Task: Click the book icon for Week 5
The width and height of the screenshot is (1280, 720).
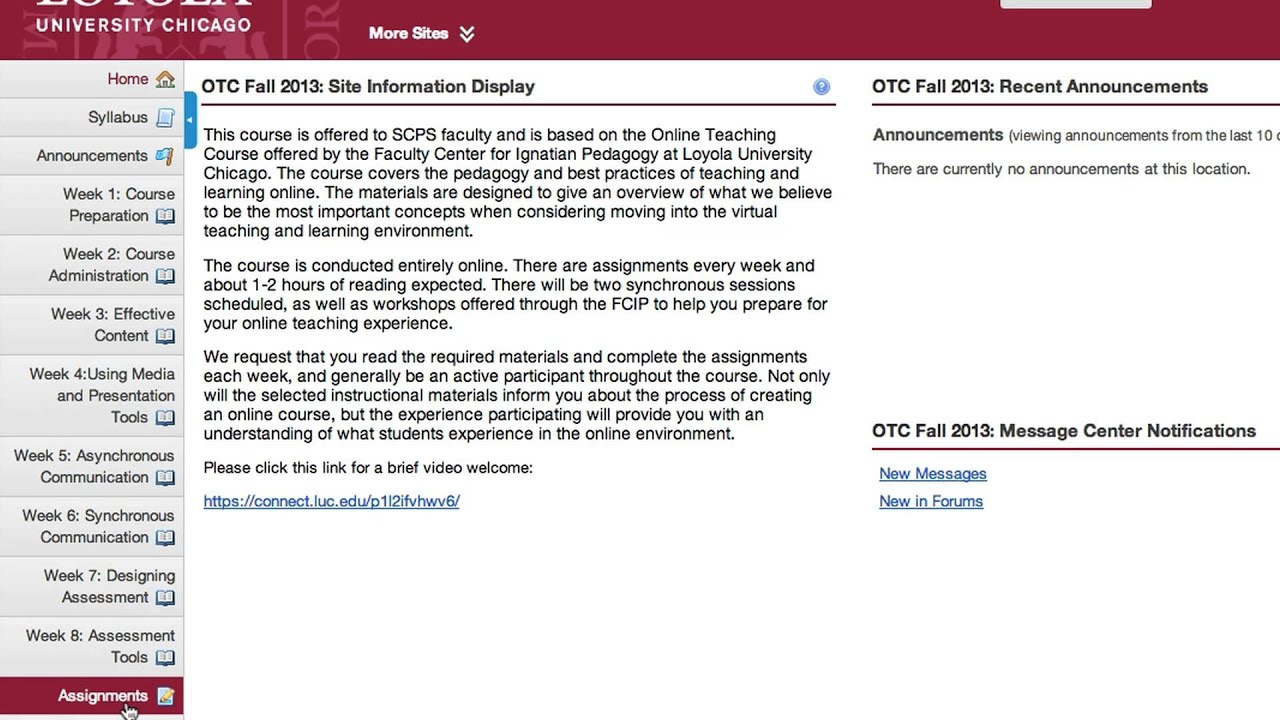Action: 165,478
